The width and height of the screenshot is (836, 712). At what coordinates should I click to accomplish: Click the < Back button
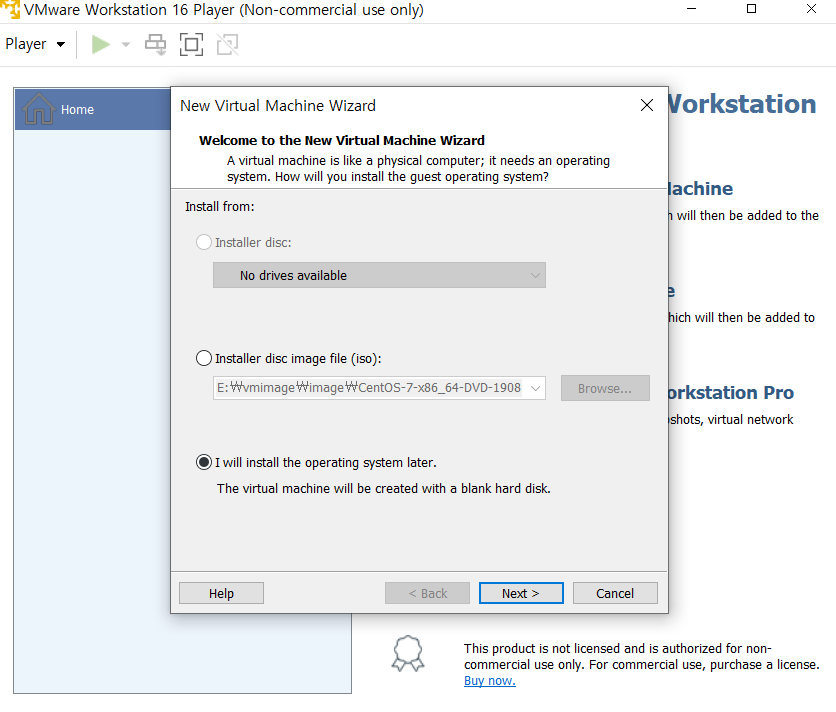[428, 593]
